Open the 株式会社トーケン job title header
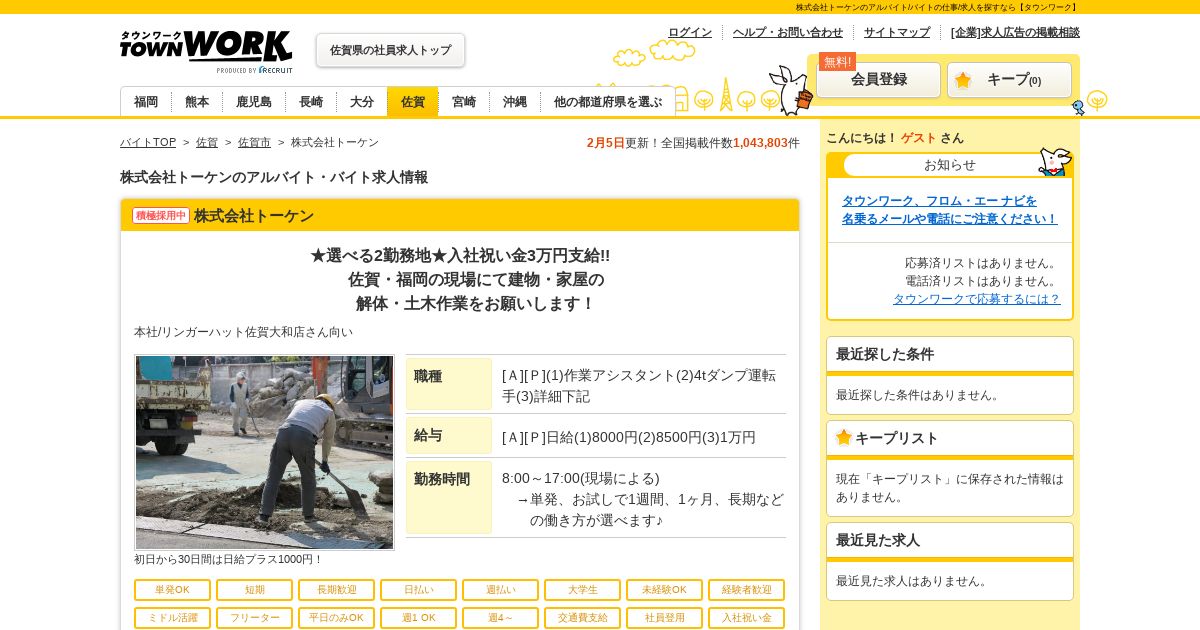Image resolution: width=1200 pixels, height=630 pixels. click(254, 216)
